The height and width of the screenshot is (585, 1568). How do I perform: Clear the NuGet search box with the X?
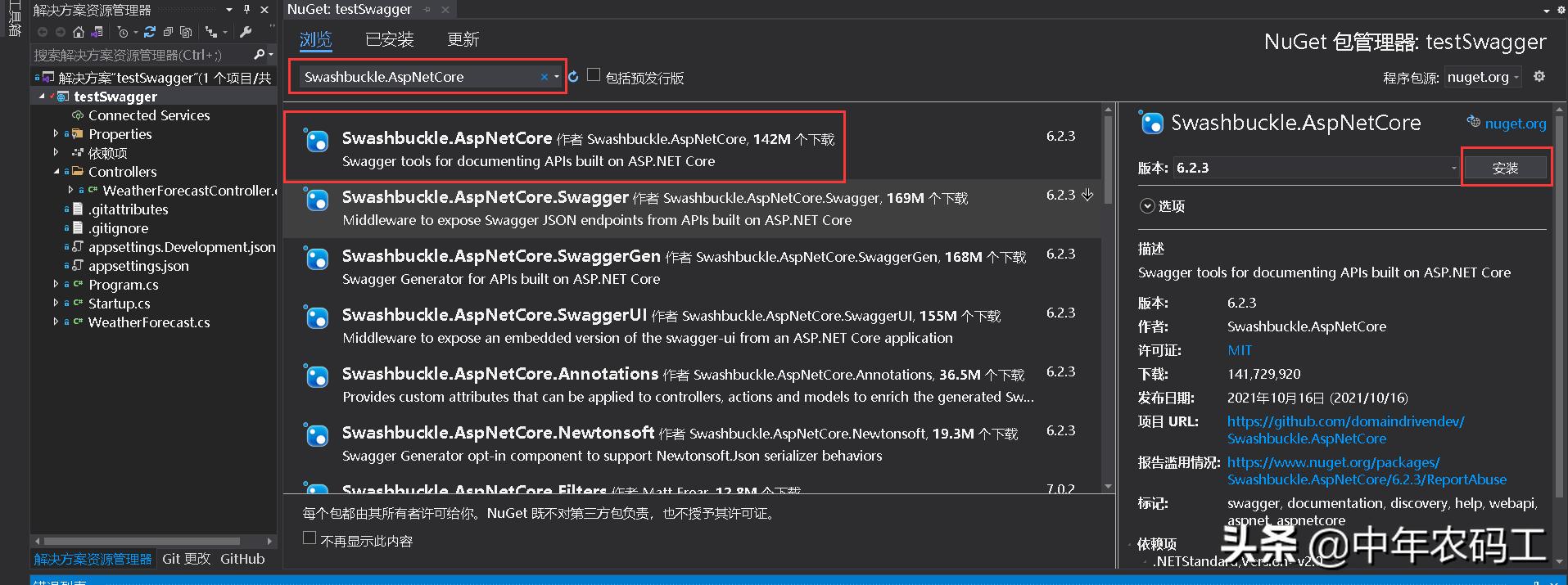click(x=545, y=77)
